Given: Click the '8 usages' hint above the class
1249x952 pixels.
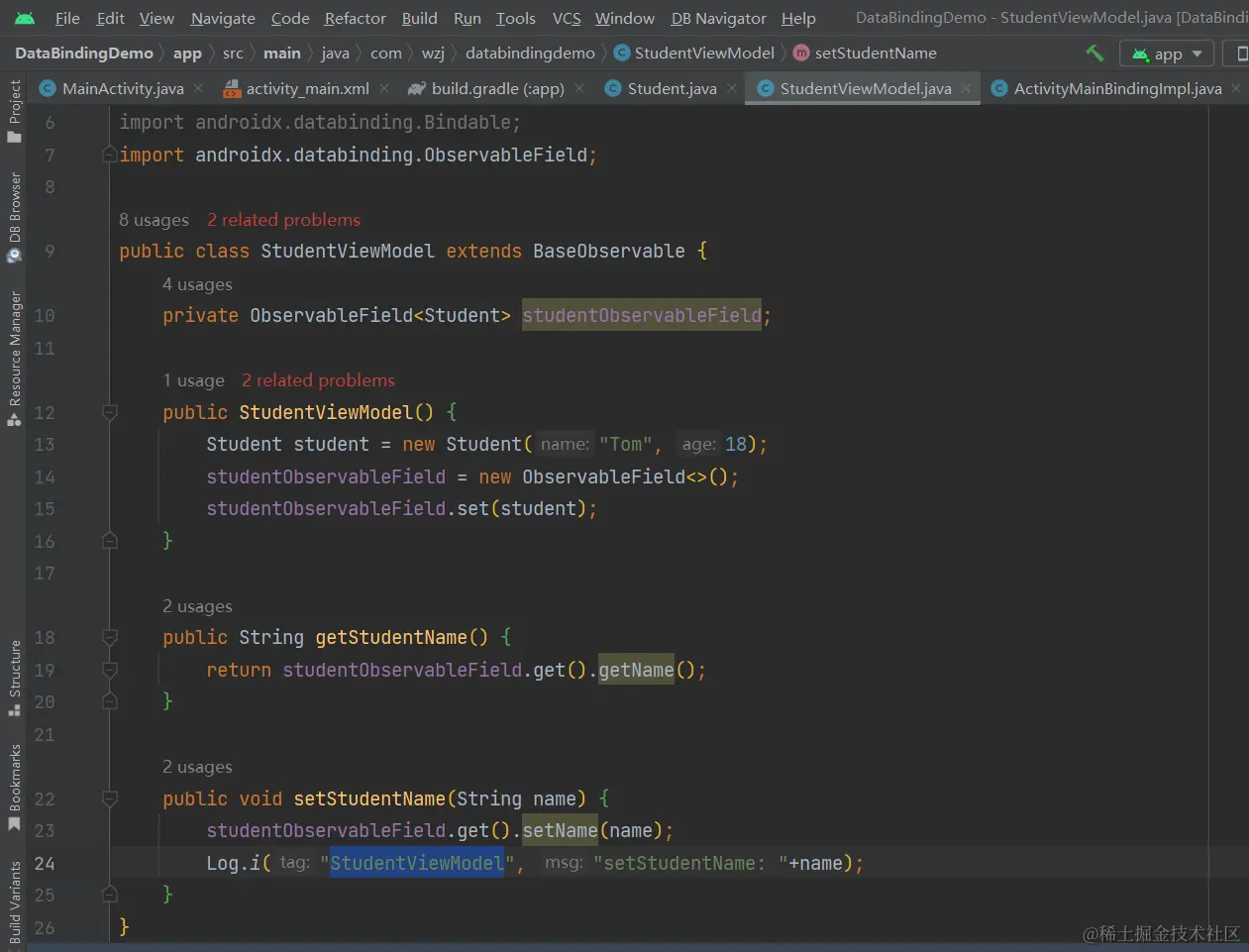Looking at the screenshot, I should (154, 220).
